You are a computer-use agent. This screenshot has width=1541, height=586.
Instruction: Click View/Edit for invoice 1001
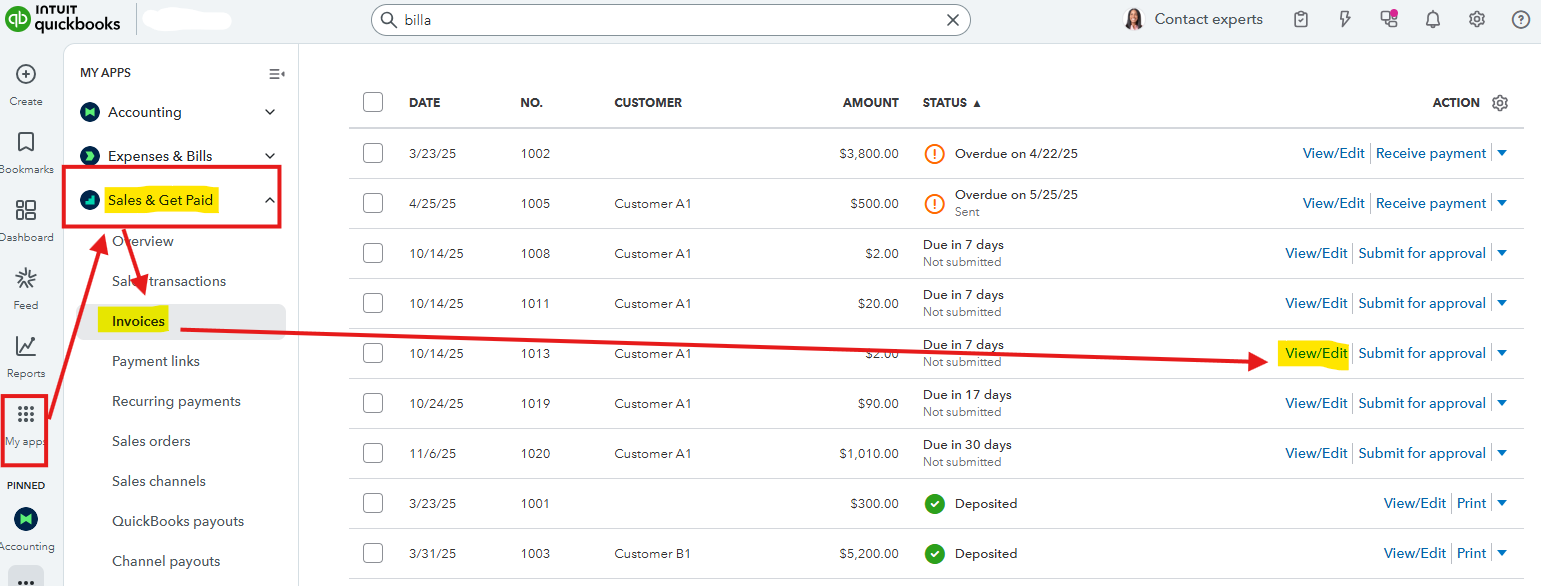[x=1414, y=503]
